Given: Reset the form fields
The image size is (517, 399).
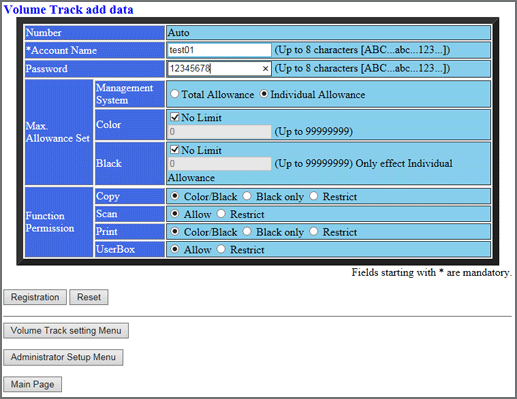Looking at the screenshot, I should pos(89,297).
